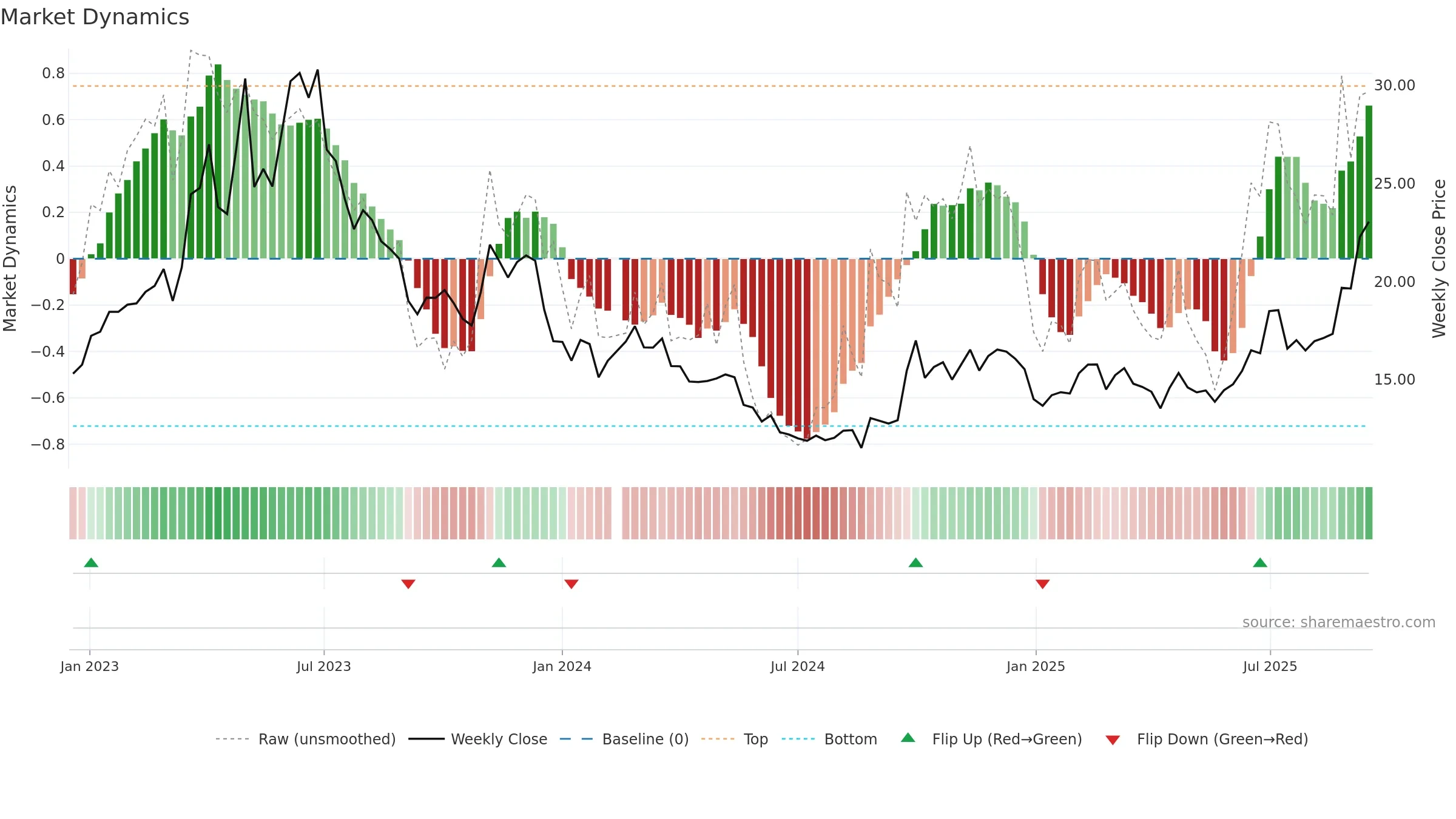Click the Weekly Close Price axis title
The height and width of the screenshot is (819, 1456).
[1439, 258]
